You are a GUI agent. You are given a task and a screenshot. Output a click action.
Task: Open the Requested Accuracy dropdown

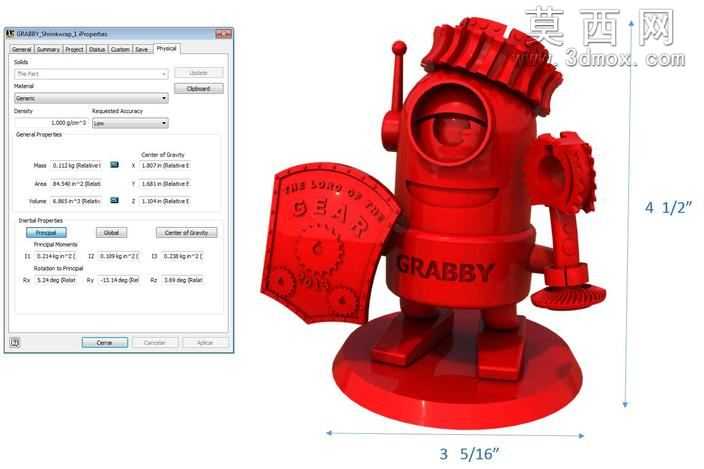pyautogui.click(x=130, y=123)
